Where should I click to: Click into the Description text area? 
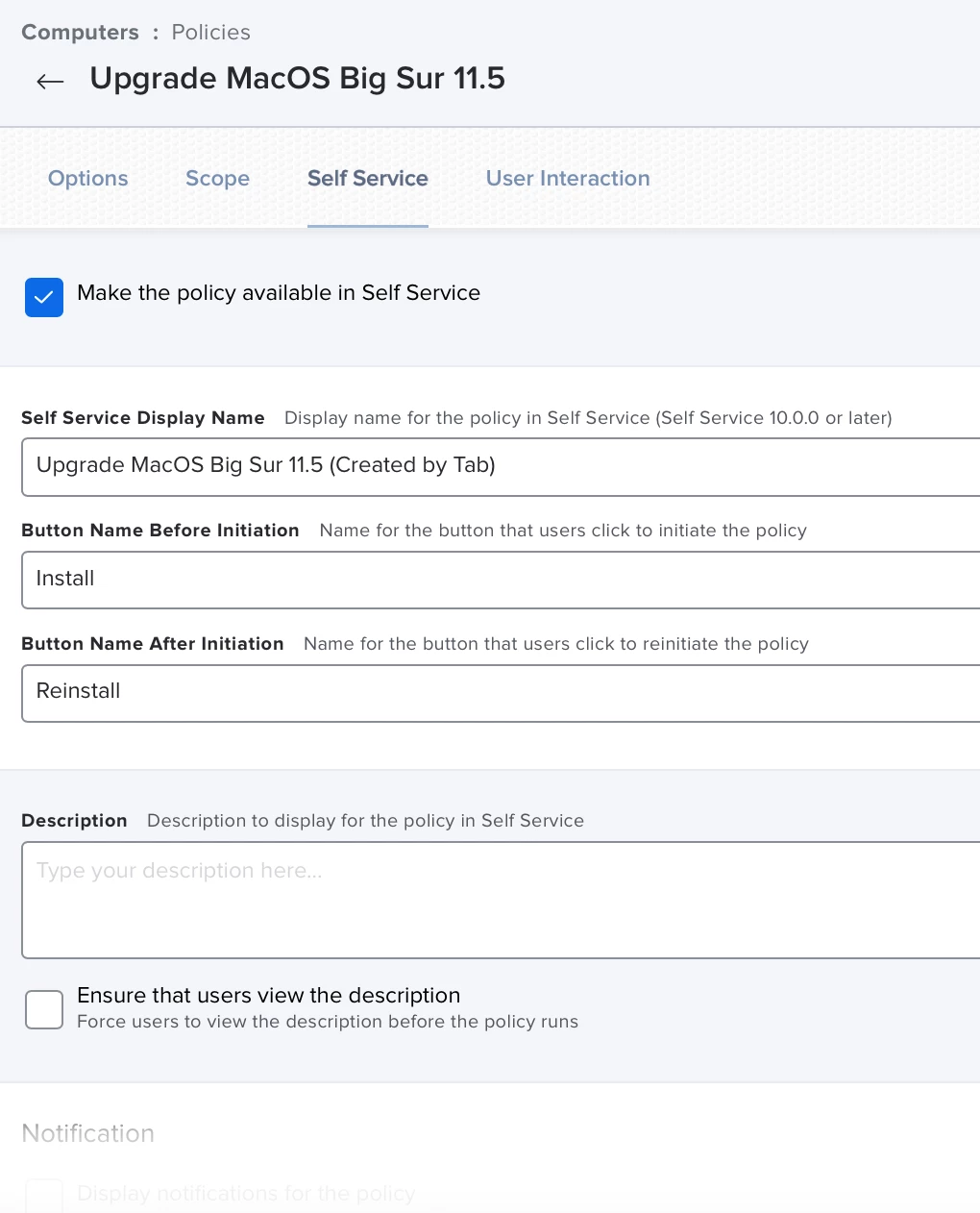[501, 900]
